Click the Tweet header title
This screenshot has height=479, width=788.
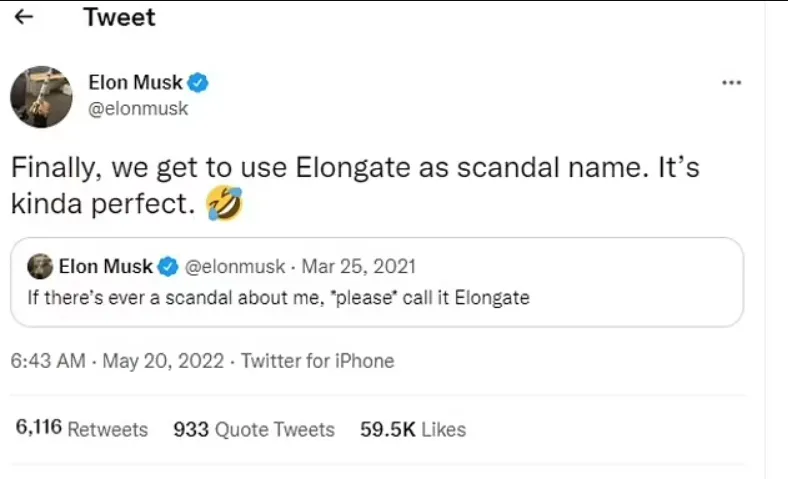[119, 17]
